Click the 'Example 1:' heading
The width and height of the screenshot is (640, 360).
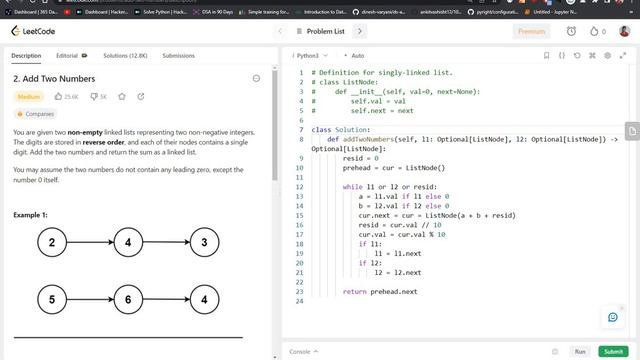(30, 215)
